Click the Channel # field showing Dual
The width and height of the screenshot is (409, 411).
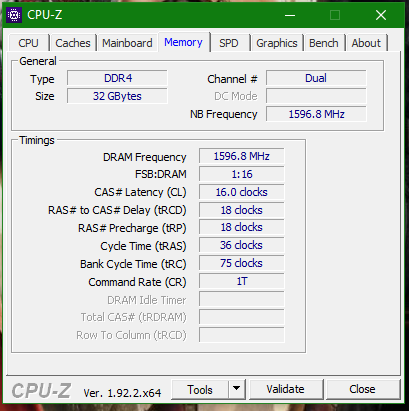click(x=316, y=78)
